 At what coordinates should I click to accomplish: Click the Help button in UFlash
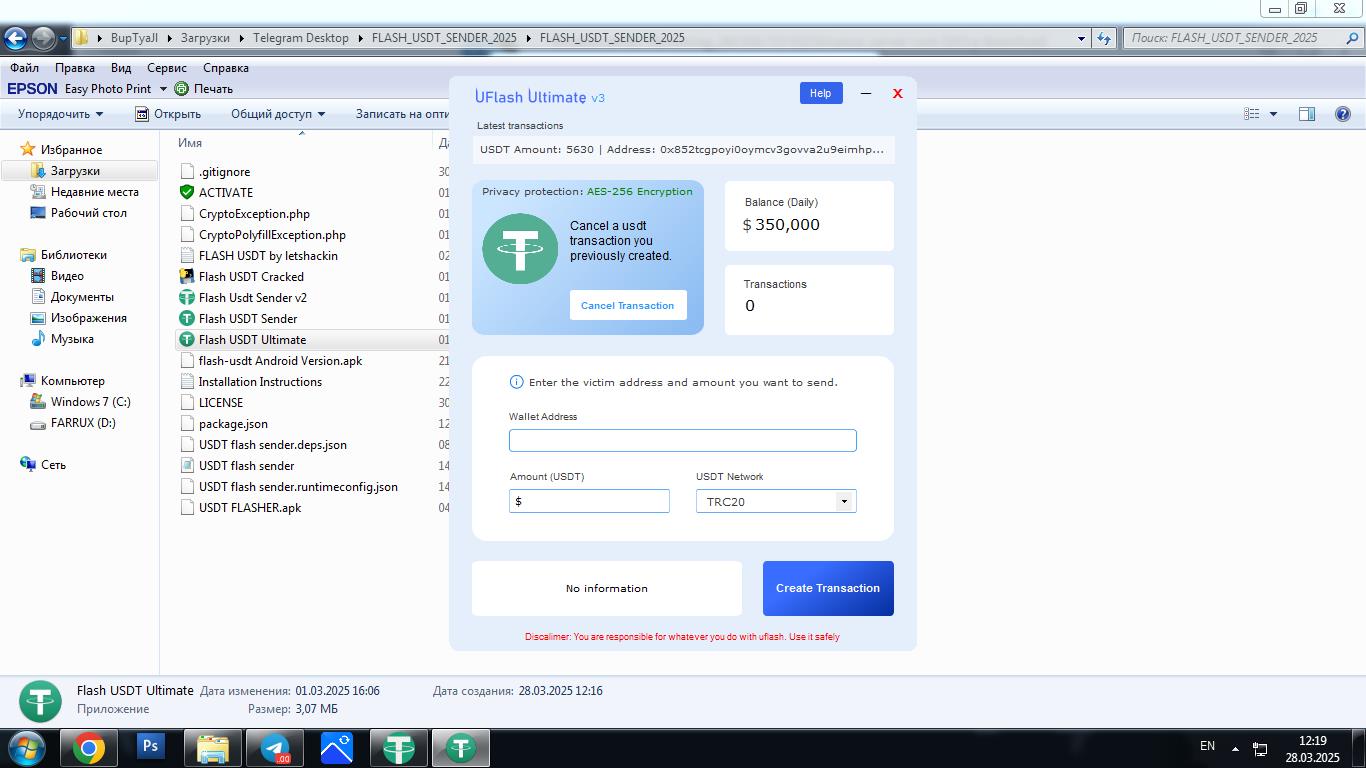pos(821,93)
